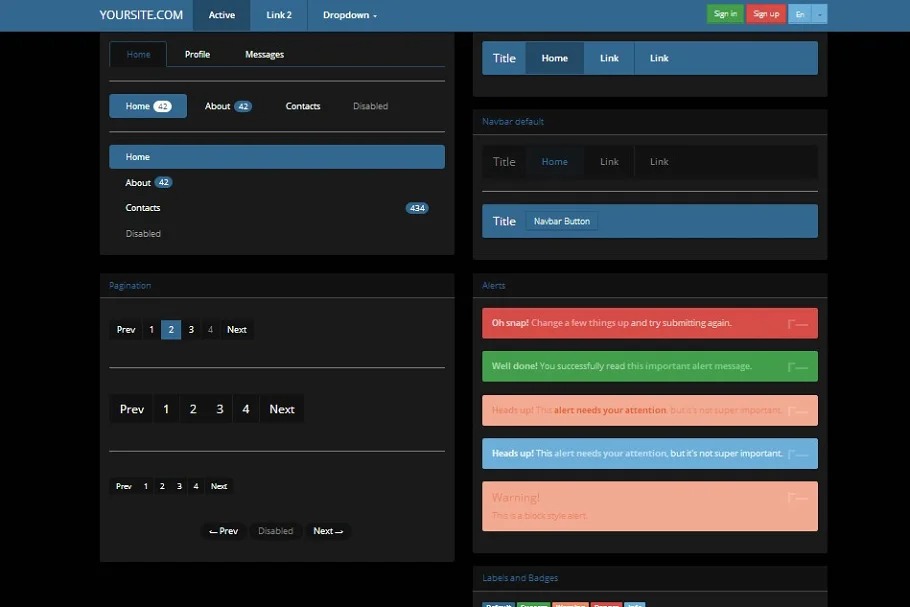This screenshot has height=607, width=910.
Task: Close the "Warning!" block style alert
Action: pyautogui.click(x=797, y=498)
